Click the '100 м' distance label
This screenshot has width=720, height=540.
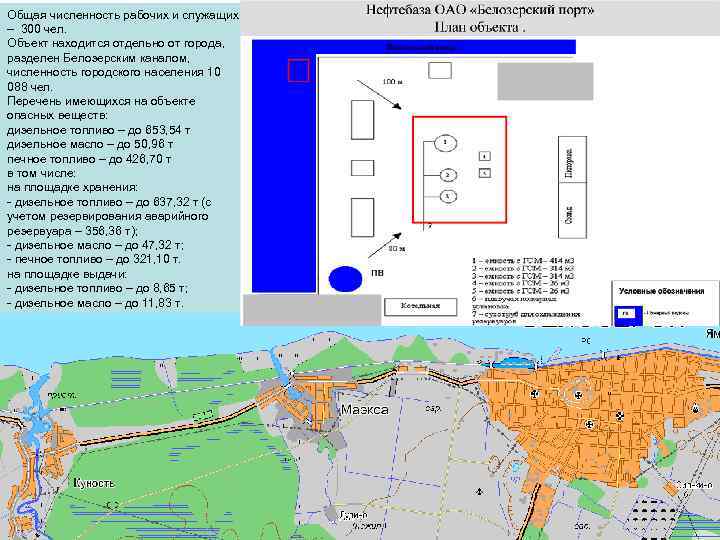[x=393, y=82]
